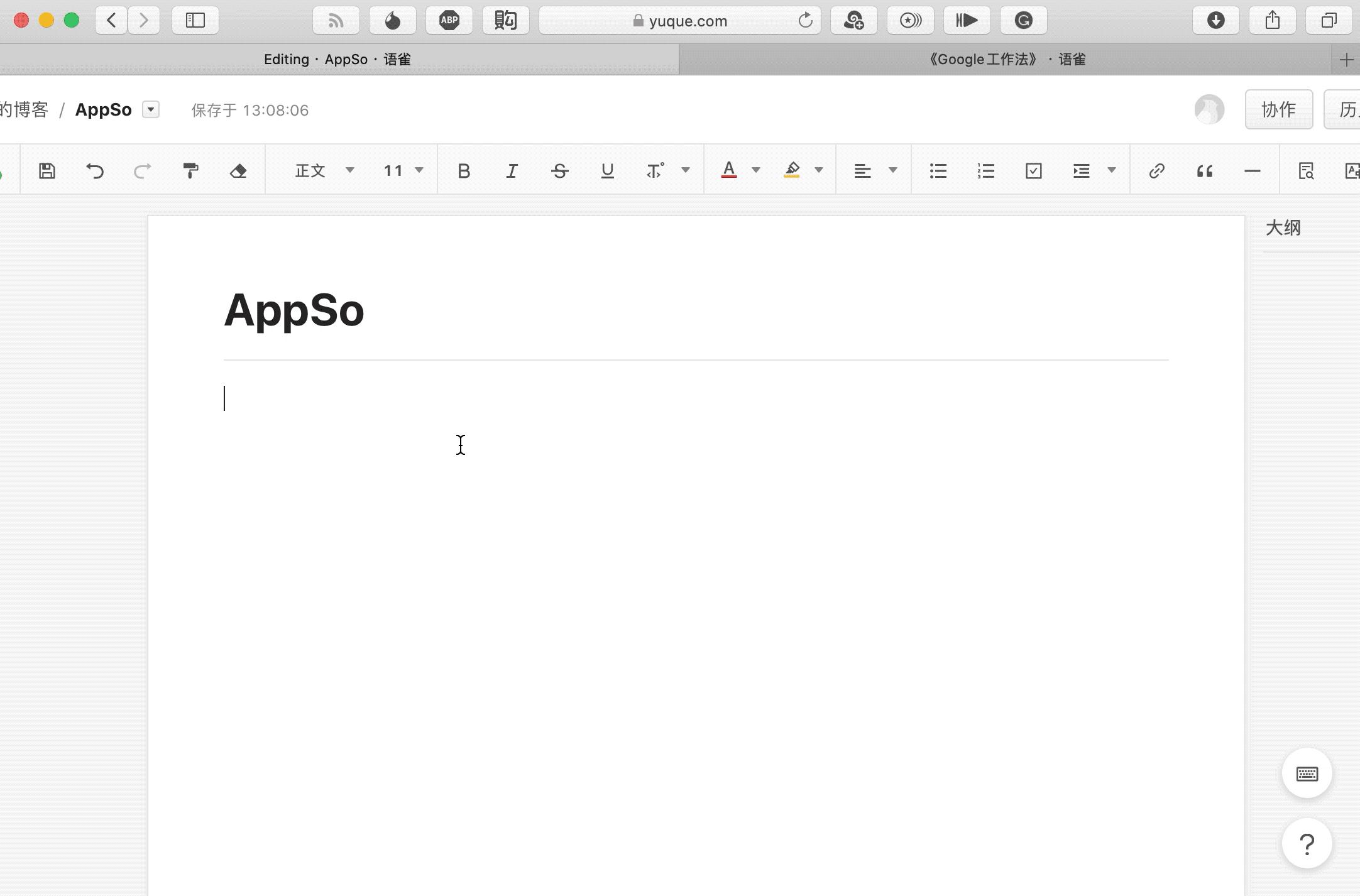Switch to the 《Google工作法》 tab
1360x896 pixels.
pyautogui.click(x=1006, y=60)
